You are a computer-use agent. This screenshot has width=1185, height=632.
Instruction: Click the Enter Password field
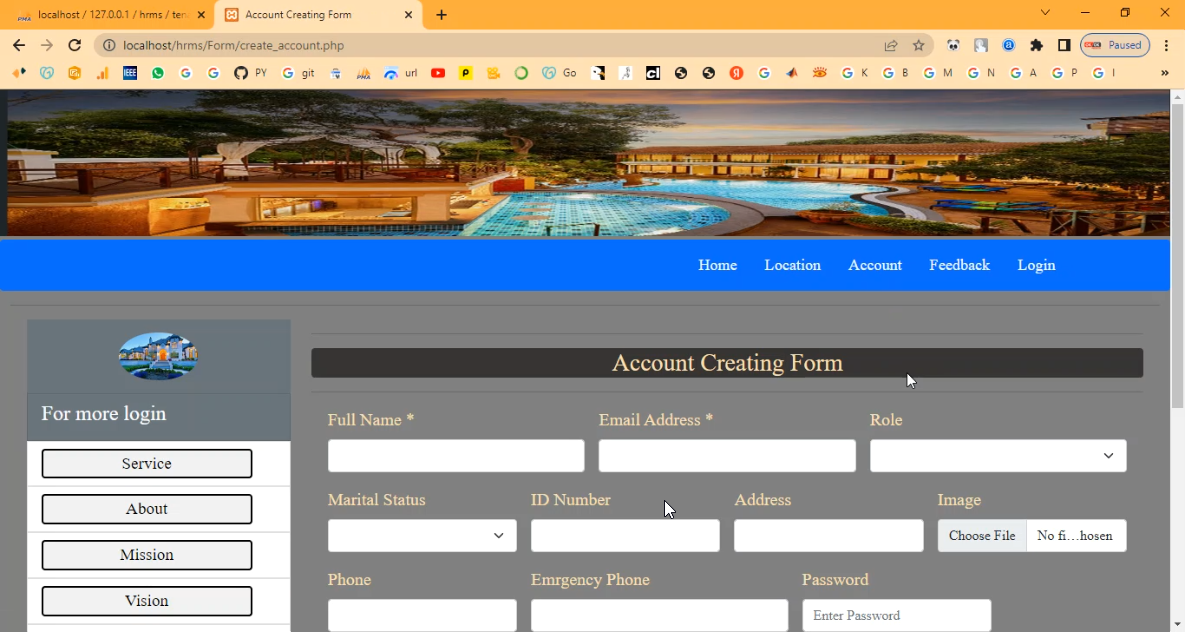(x=896, y=615)
